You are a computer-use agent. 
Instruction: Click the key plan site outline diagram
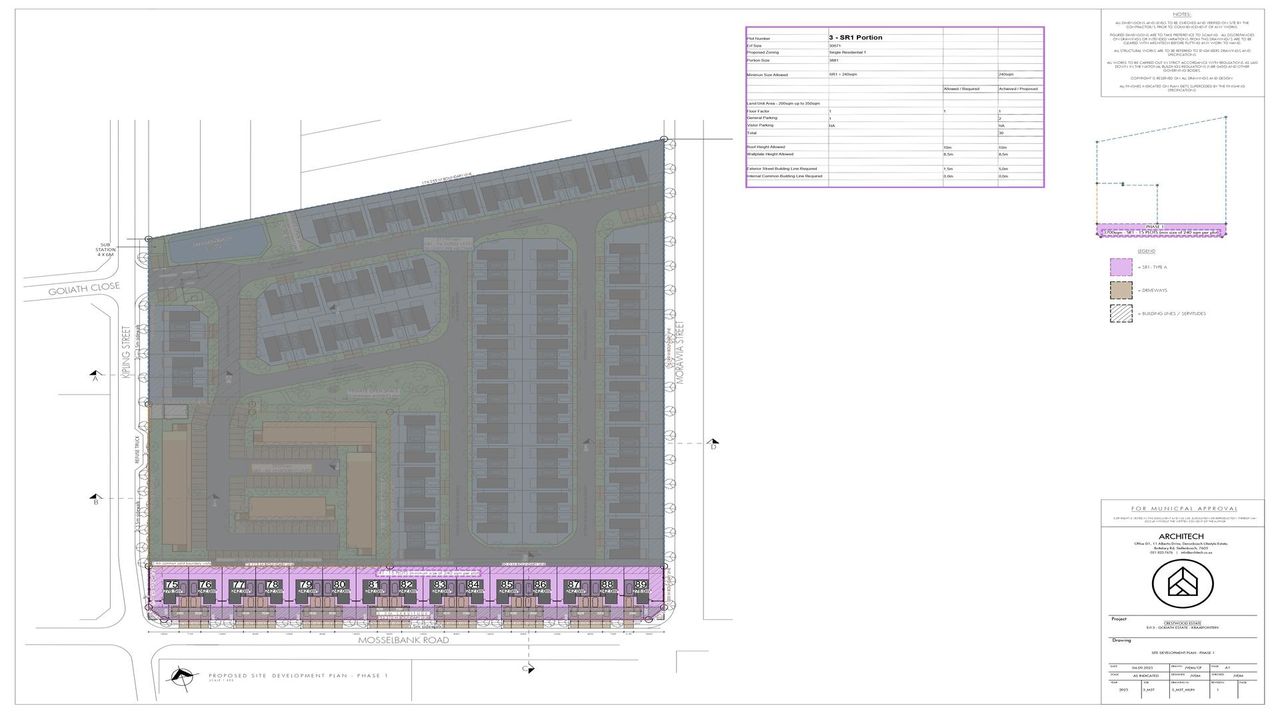(x=1161, y=176)
